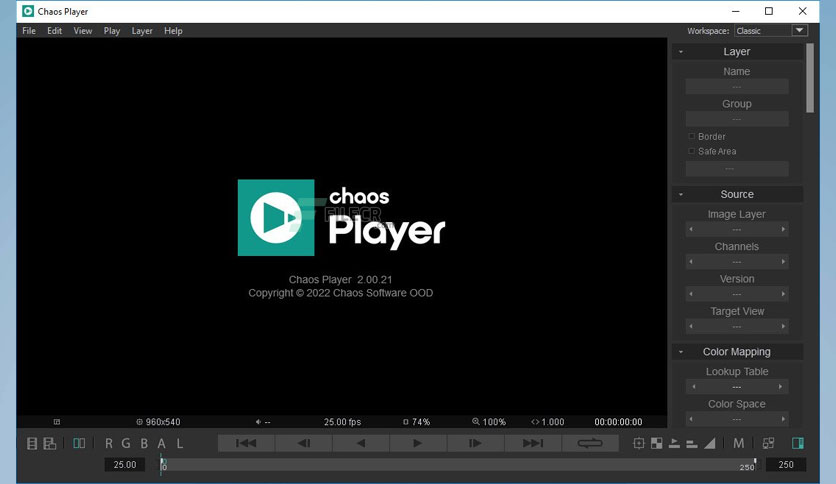Click the 00:00:00:00 timecode
Image resolution: width=836 pixels, height=484 pixels.
coord(618,422)
